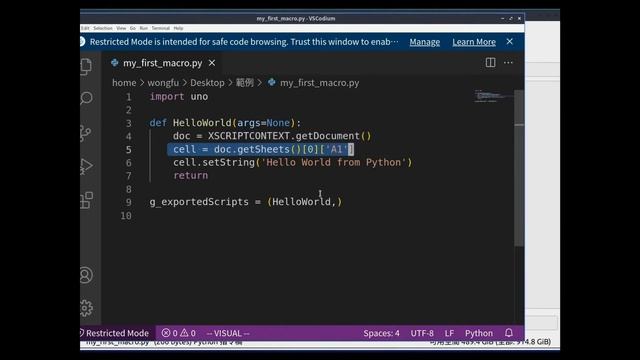Open the Edit menu

pyautogui.click(x=85, y=28)
